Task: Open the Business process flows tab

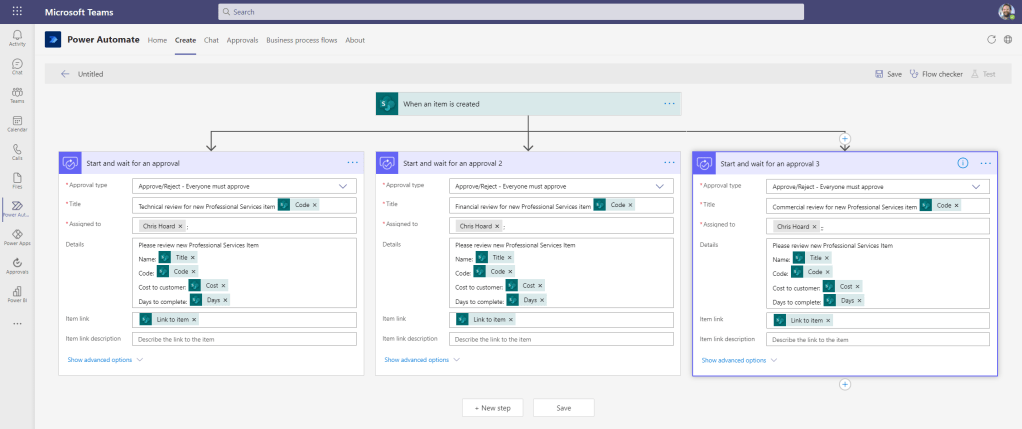Action: (x=302, y=40)
